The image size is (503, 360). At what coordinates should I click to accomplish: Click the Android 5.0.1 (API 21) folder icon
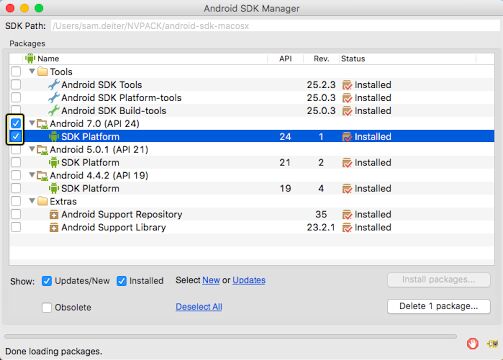(x=42, y=150)
